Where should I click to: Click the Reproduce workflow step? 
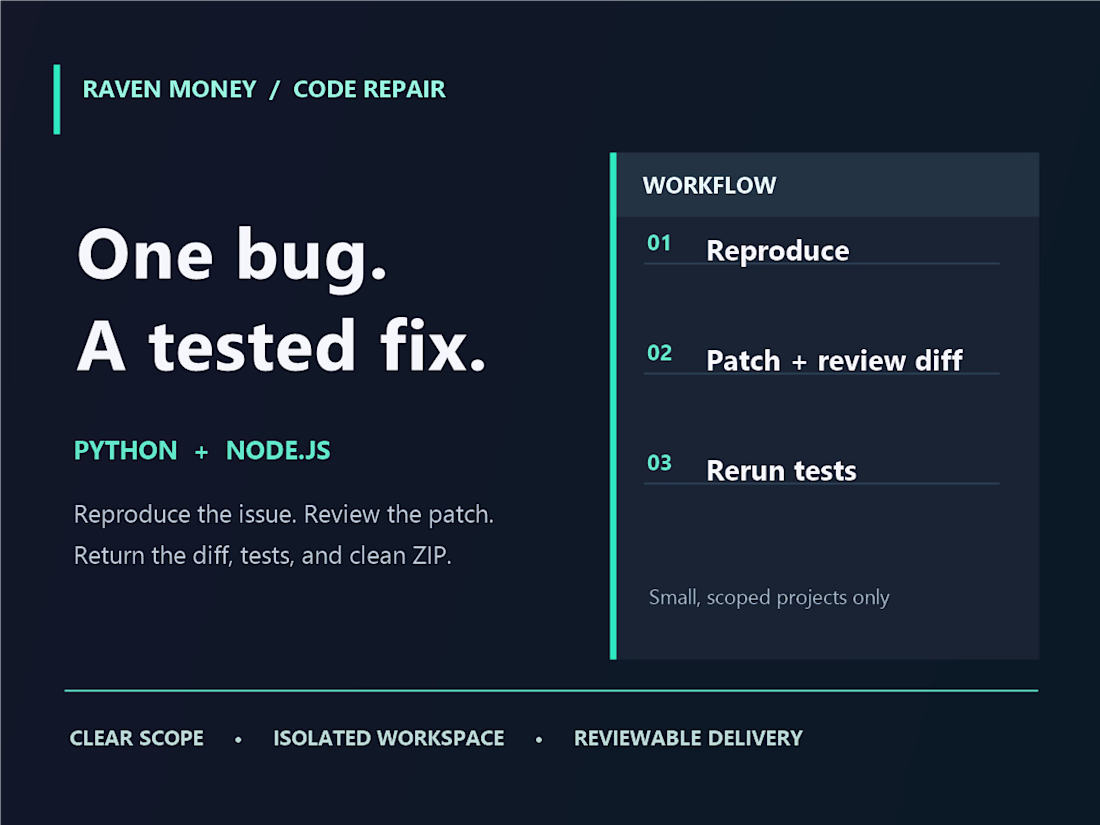tap(777, 251)
